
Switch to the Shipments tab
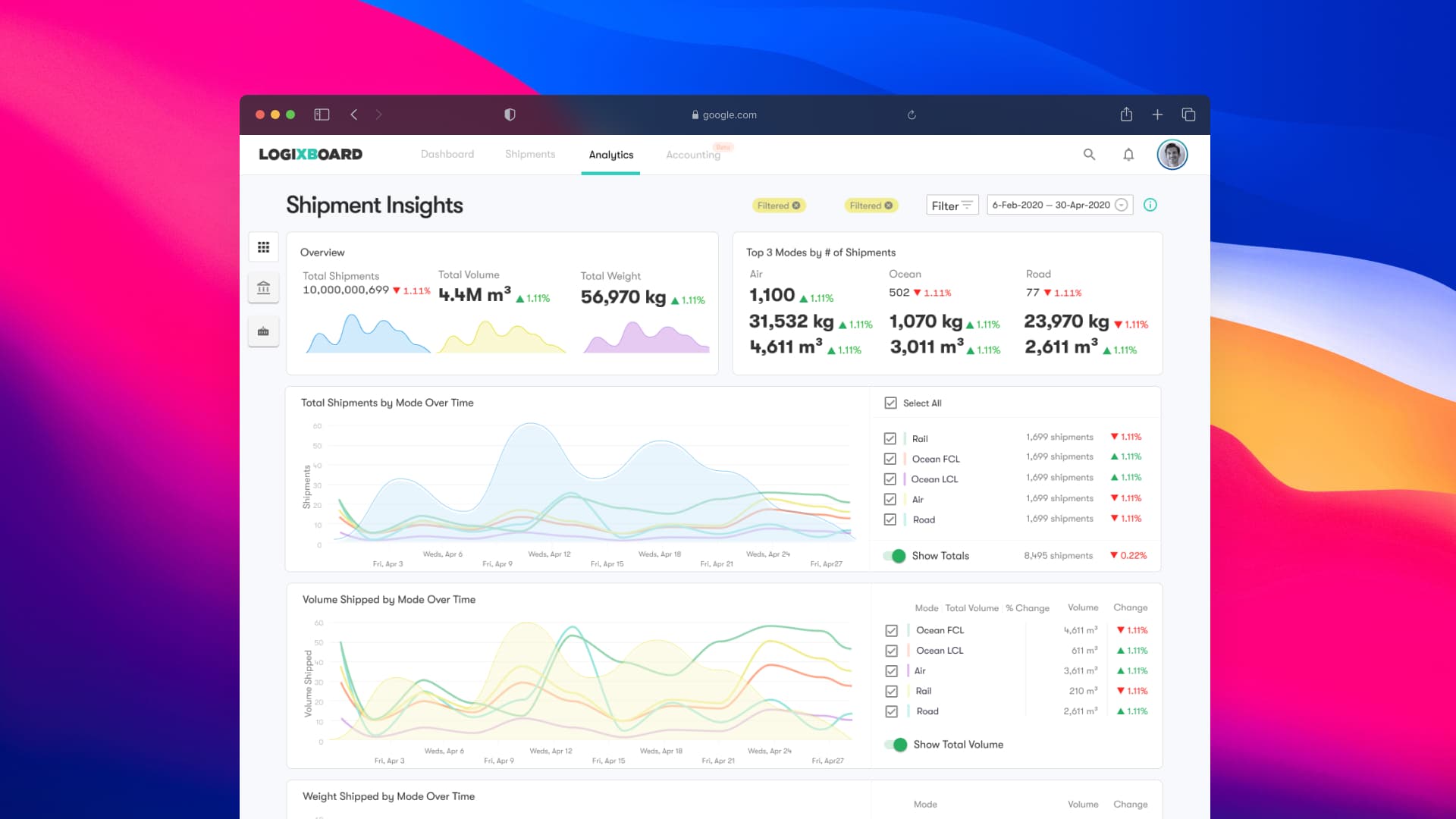click(530, 155)
